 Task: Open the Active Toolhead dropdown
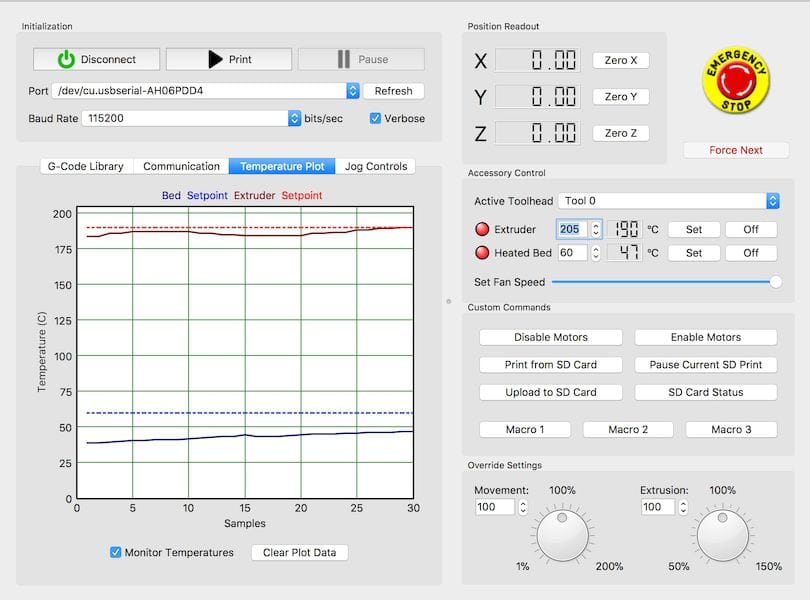(772, 201)
